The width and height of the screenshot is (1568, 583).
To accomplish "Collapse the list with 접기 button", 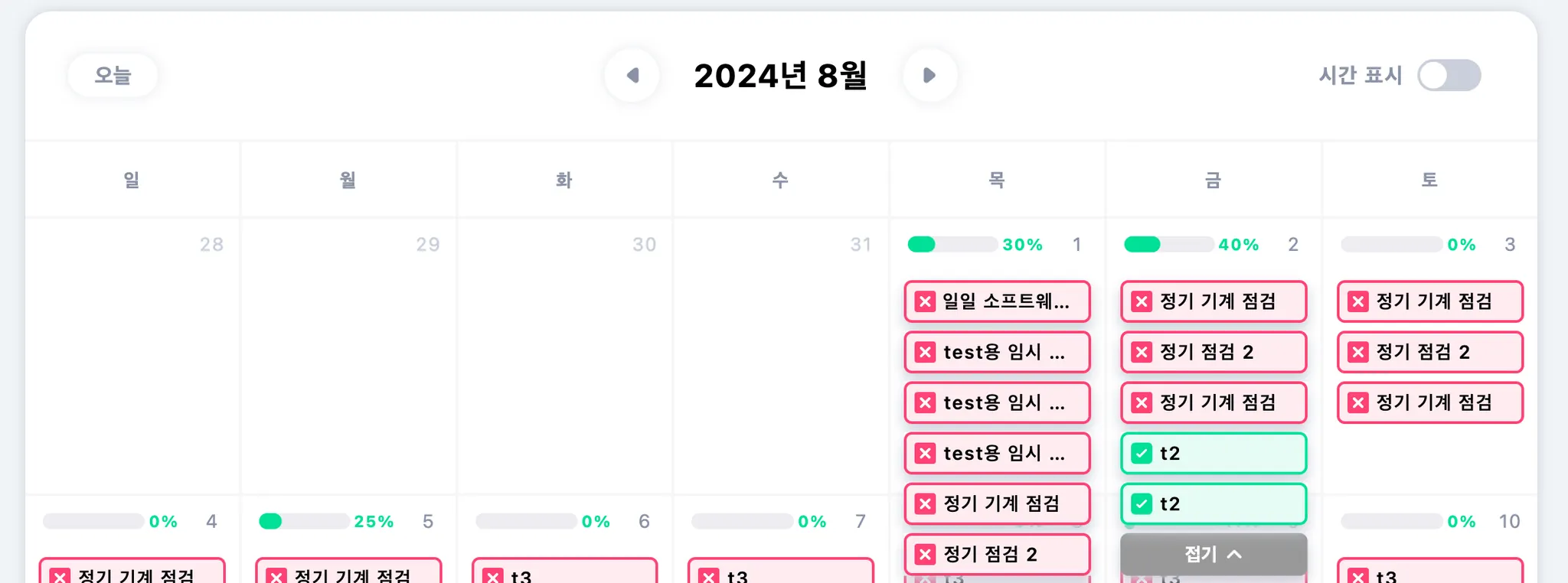I will [x=1213, y=554].
